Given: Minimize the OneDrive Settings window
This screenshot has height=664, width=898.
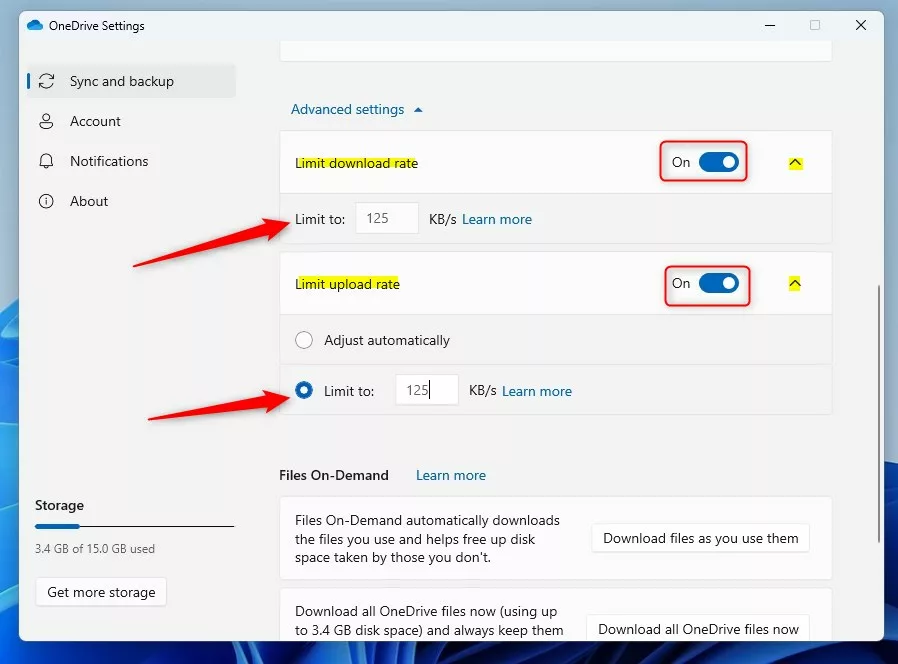Looking at the screenshot, I should coord(770,25).
